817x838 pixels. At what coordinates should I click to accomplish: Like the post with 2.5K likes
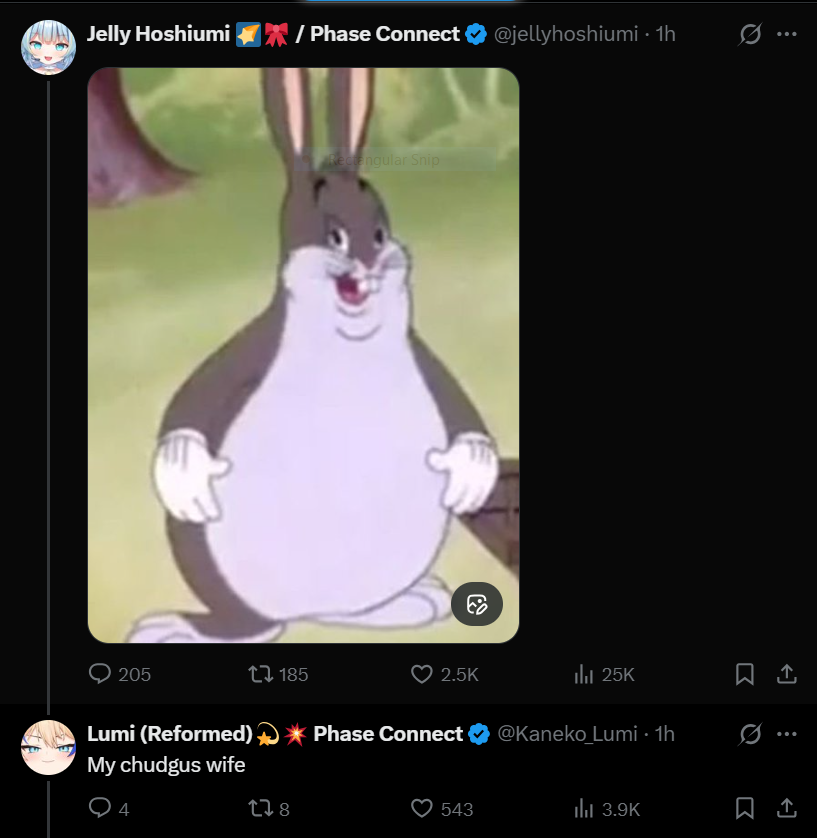click(444, 674)
